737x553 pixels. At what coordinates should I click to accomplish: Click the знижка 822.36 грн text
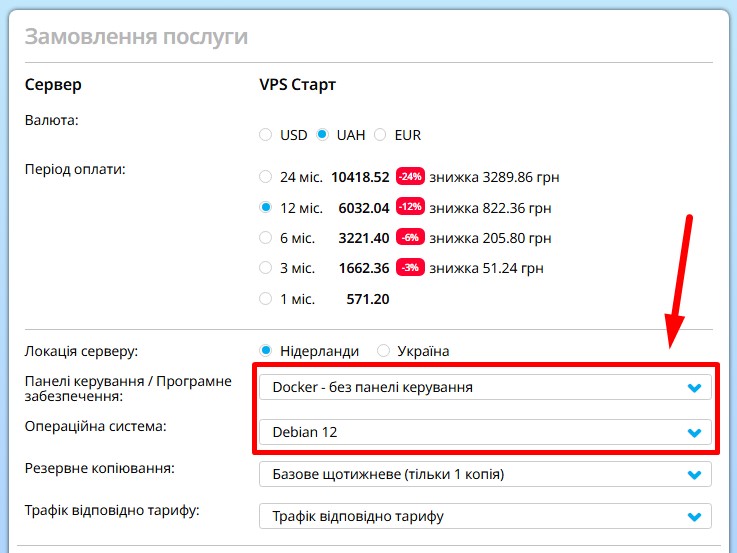coord(490,208)
